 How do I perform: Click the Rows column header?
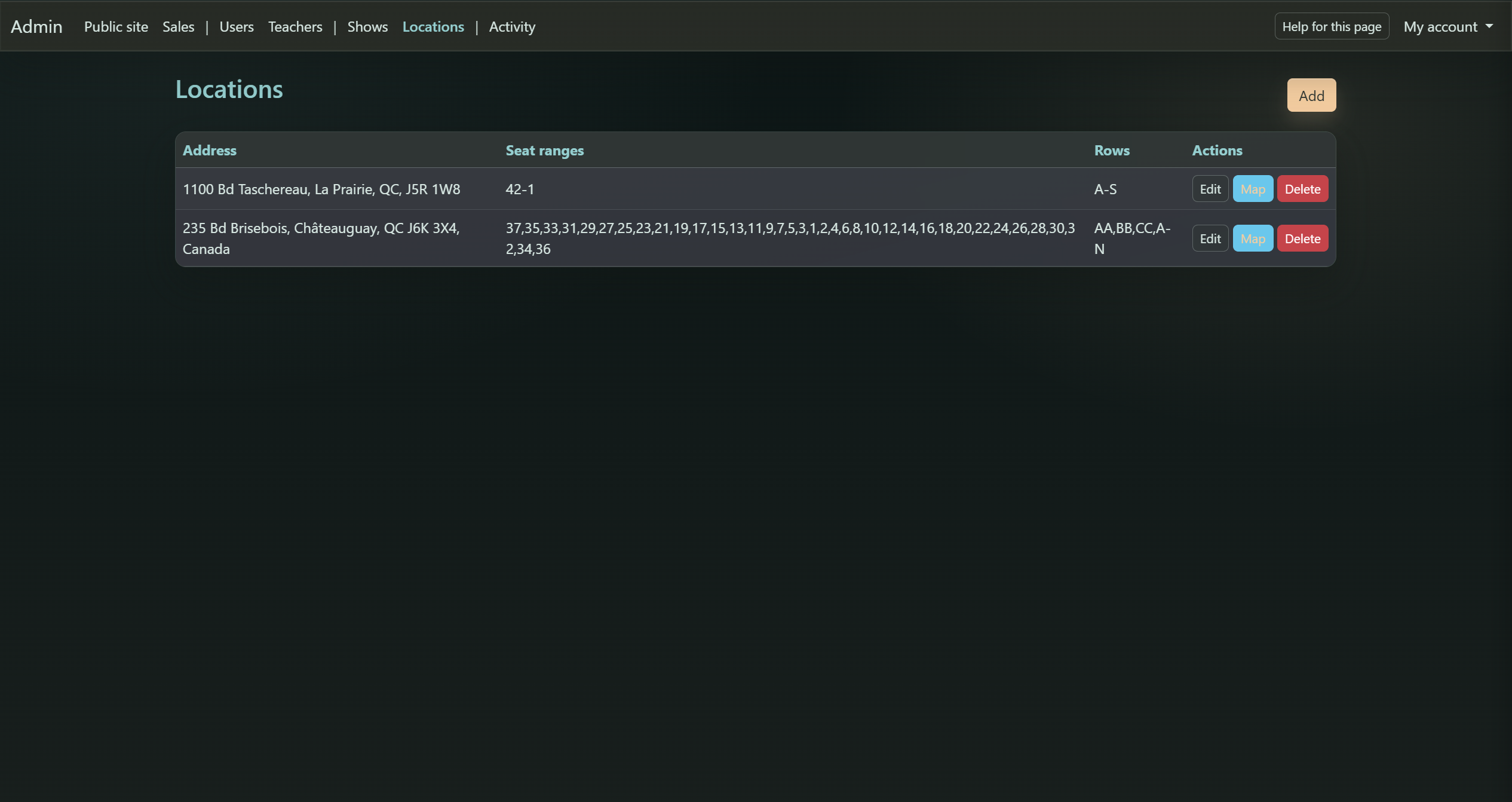1111,151
